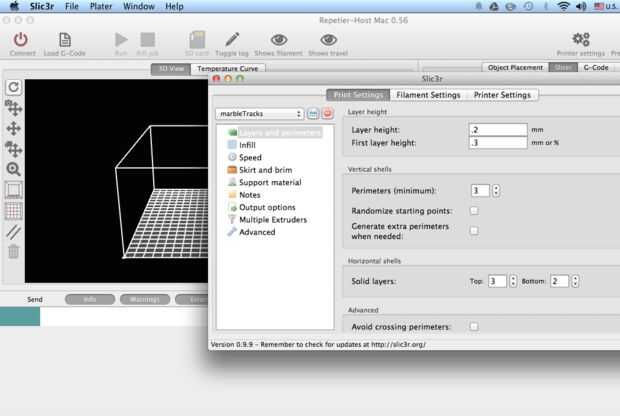Select Advanced in the settings tree
The width and height of the screenshot is (620, 416).
(251, 232)
